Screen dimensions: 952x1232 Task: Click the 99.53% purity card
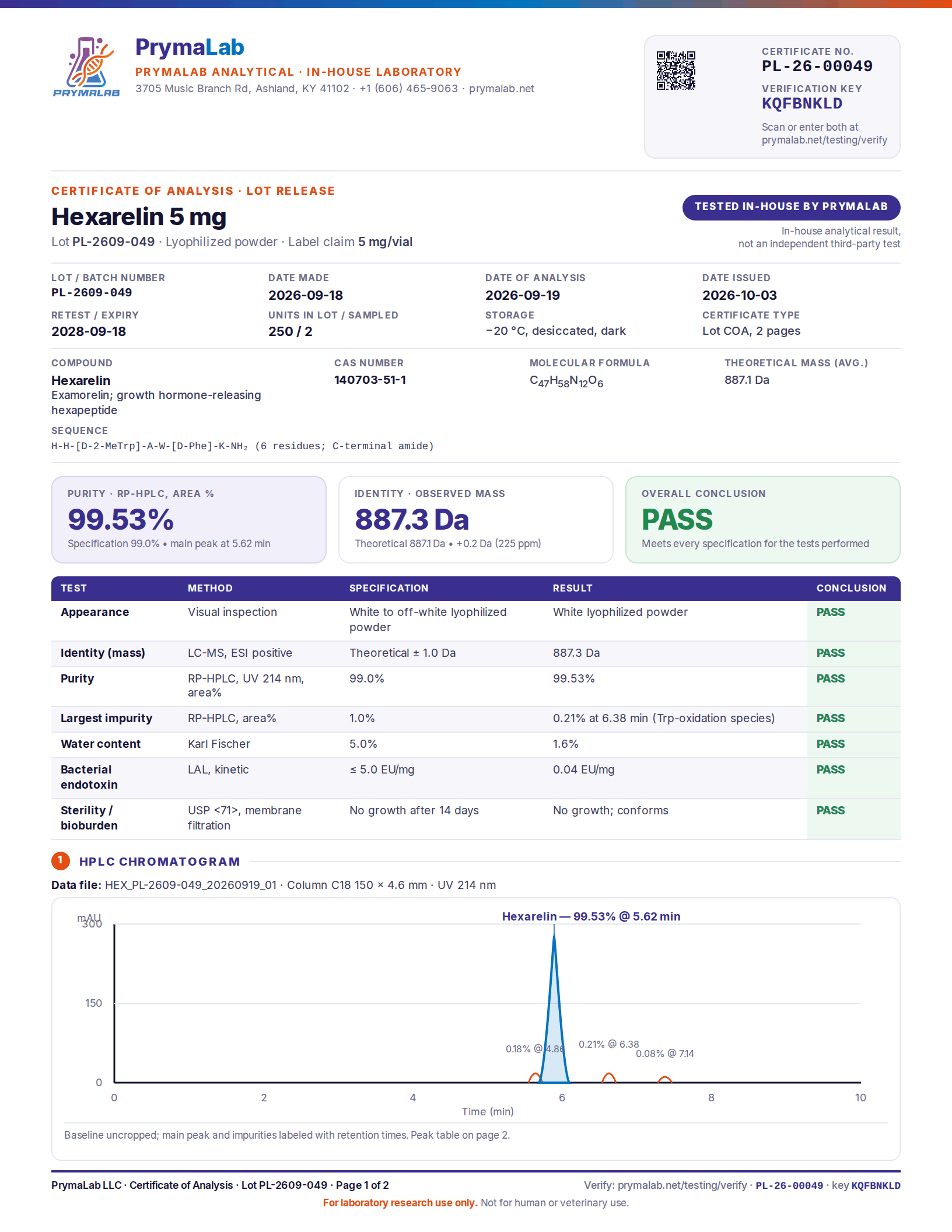click(189, 520)
